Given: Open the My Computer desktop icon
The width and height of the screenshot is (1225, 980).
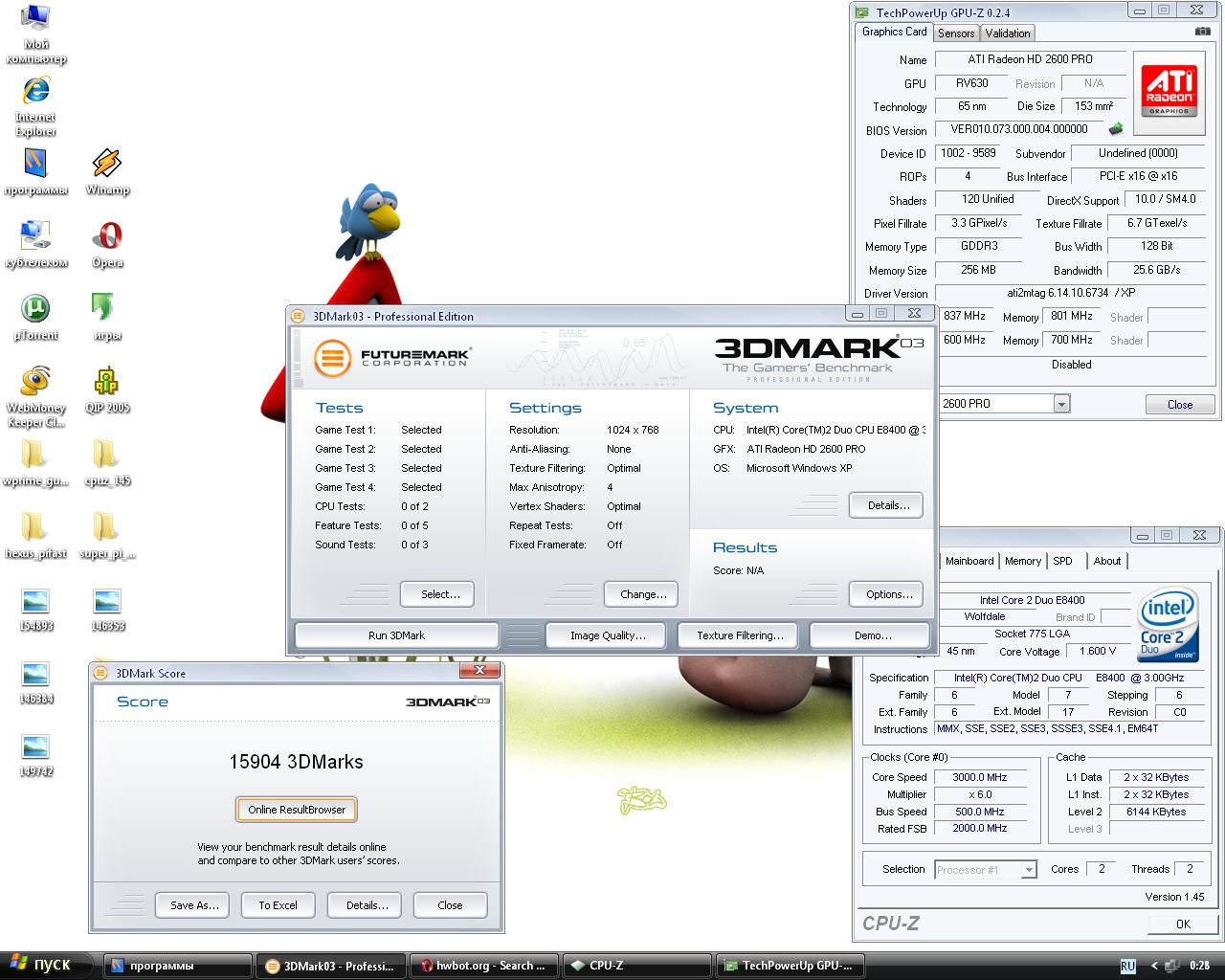Looking at the screenshot, I should coord(36,33).
